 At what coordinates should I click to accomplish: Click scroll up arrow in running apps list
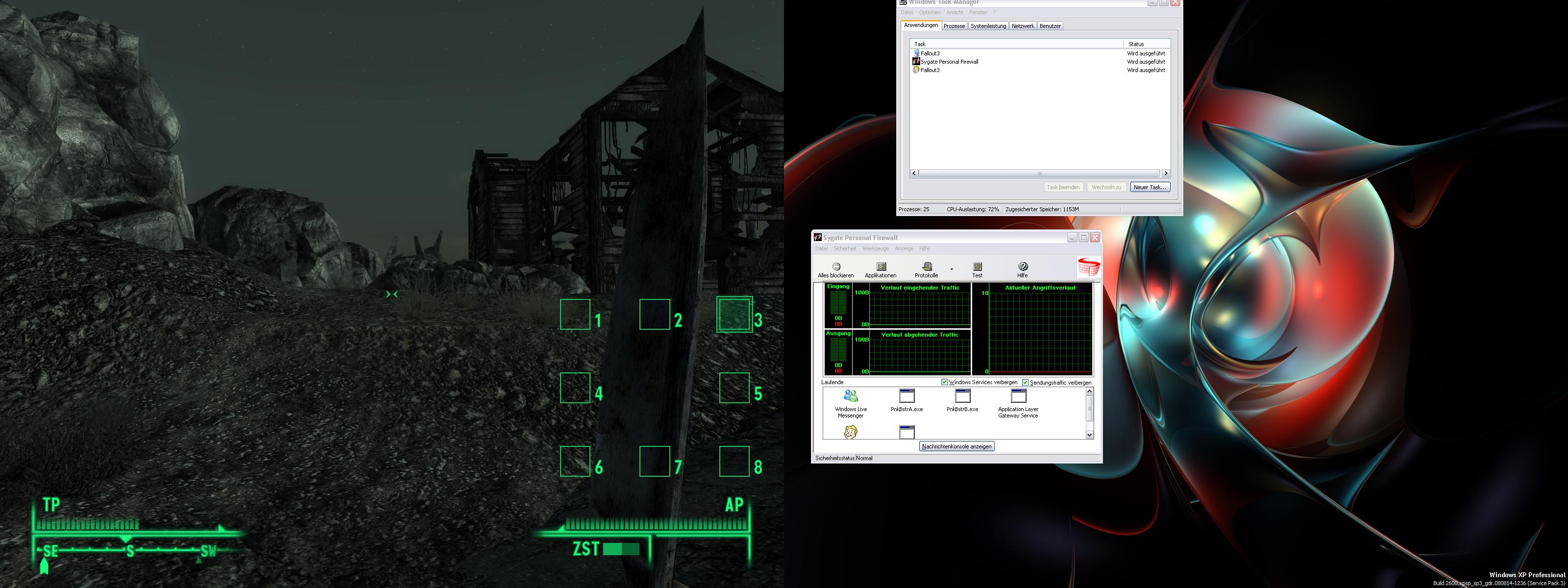1090,392
